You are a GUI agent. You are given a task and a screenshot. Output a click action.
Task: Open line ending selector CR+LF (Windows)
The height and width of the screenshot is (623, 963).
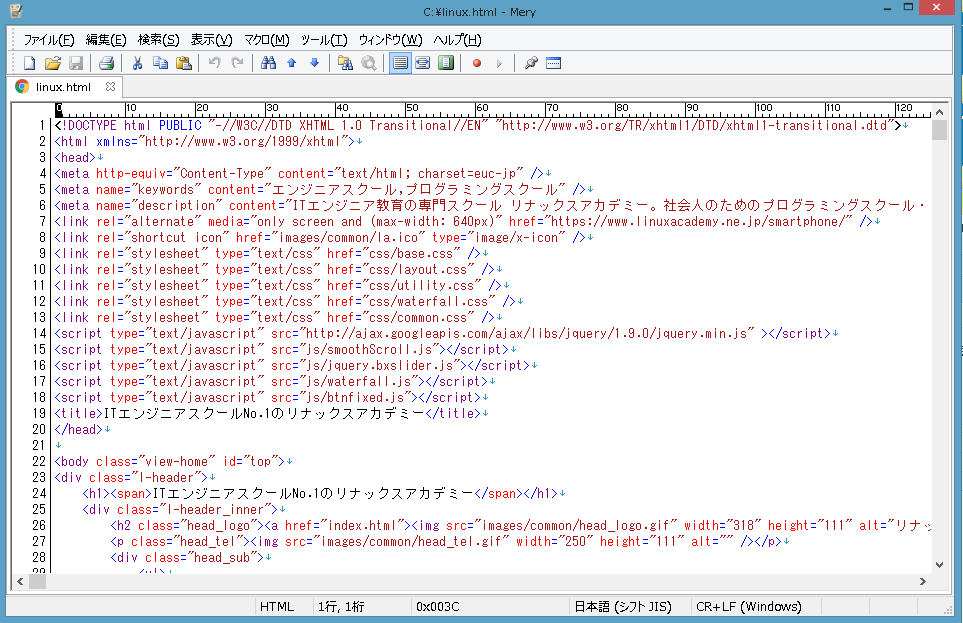tap(748, 606)
